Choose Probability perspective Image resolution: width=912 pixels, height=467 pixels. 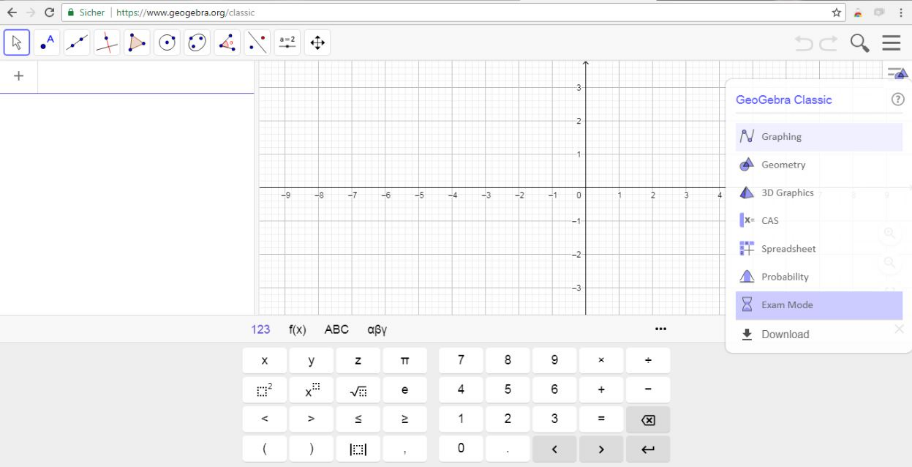819,277
